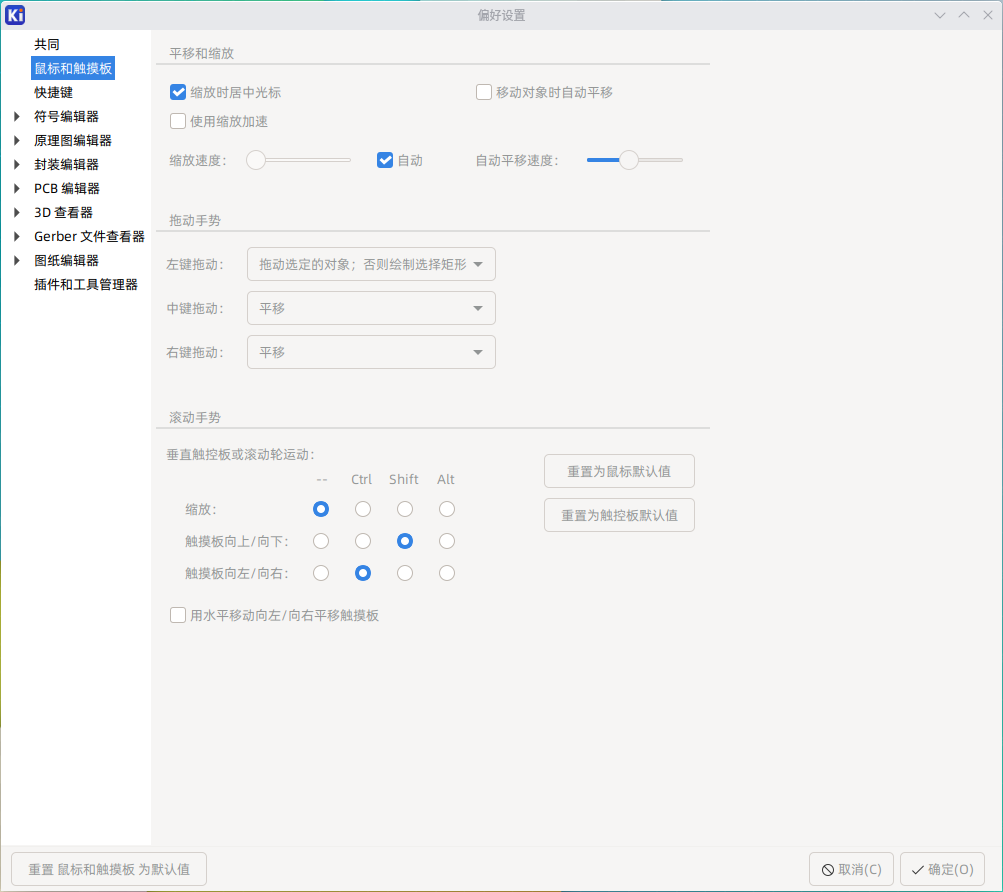Set 缩放 to the Ctrl column
Screen dimensions: 1003x892
click(x=362, y=509)
